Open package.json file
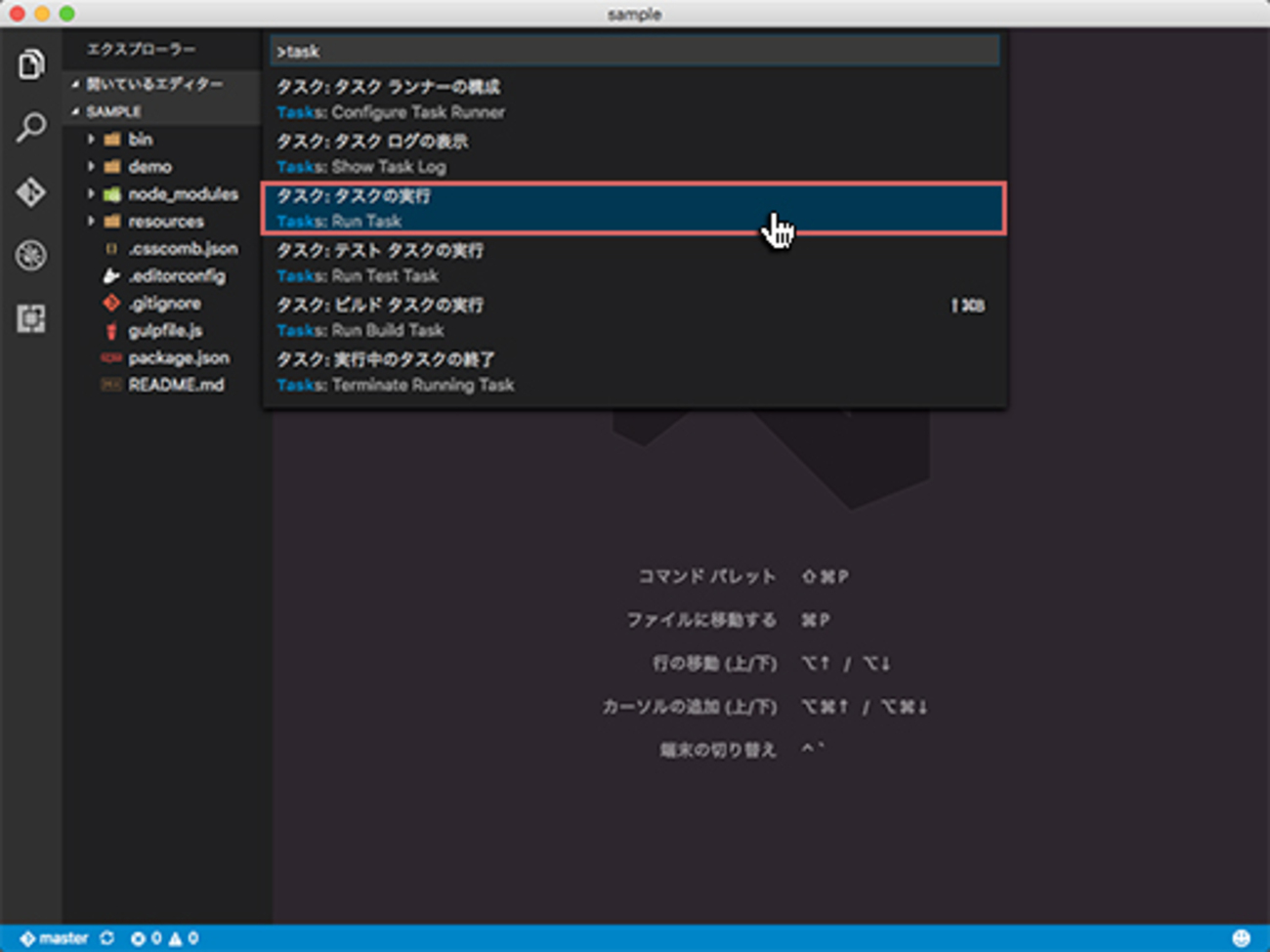Screen dimensions: 1270x952 (178, 358)
